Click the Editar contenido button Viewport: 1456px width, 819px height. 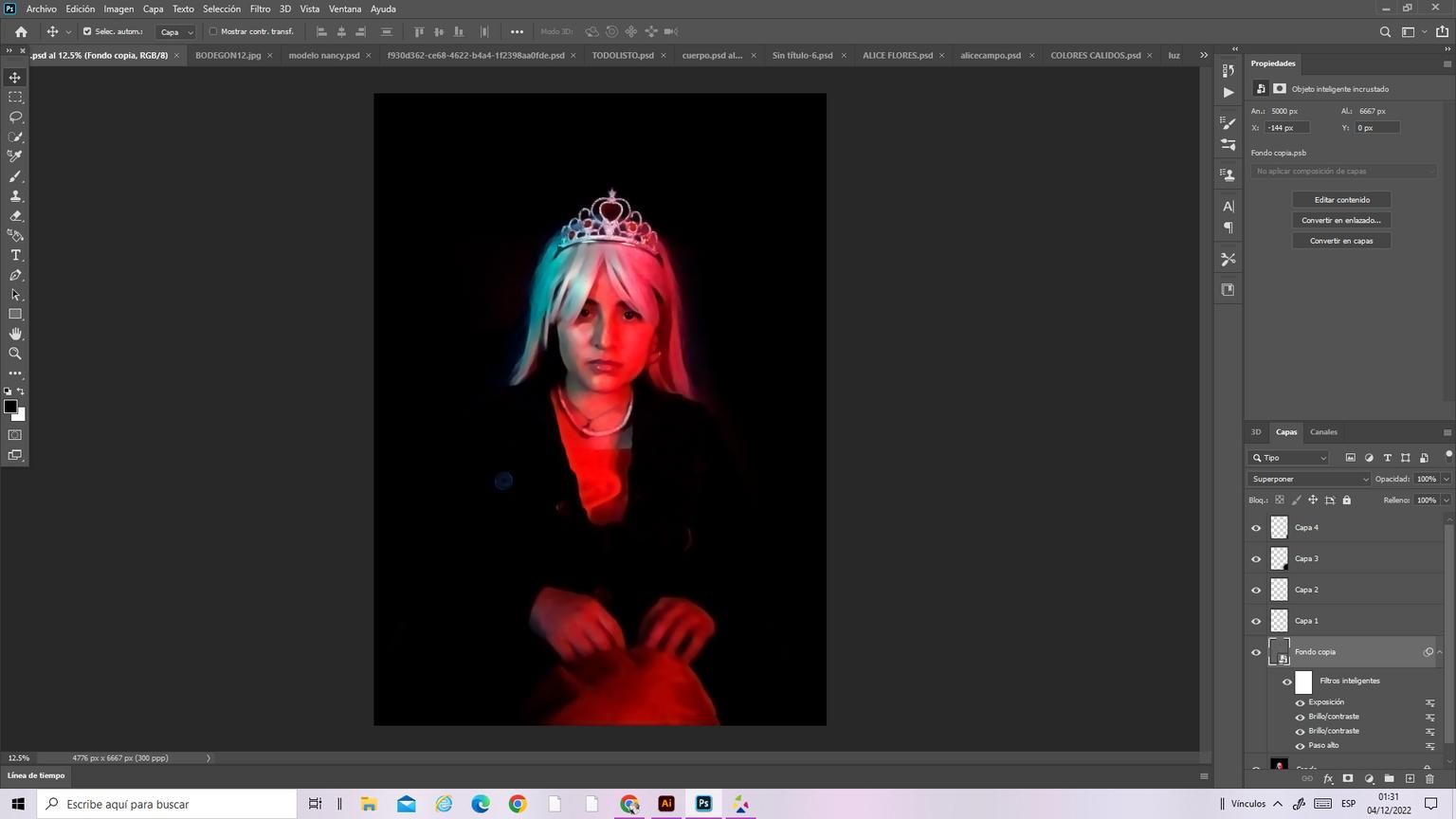[1341, 200]
